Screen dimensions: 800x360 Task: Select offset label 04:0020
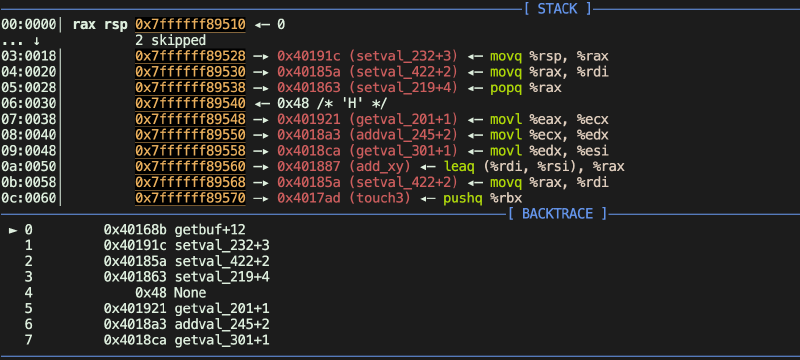pos(29,72)
